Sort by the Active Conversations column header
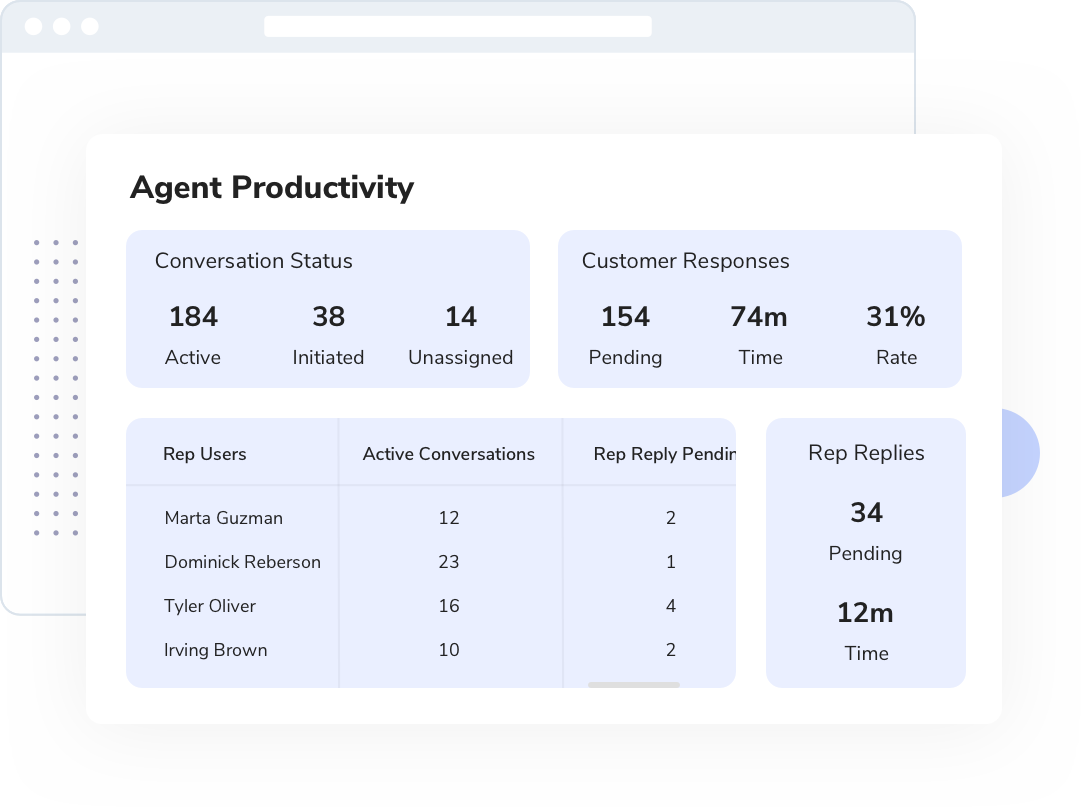Image resolution: width=1082 pixels, height=808 pixels. pyautogui.click(x=450, y=454)
